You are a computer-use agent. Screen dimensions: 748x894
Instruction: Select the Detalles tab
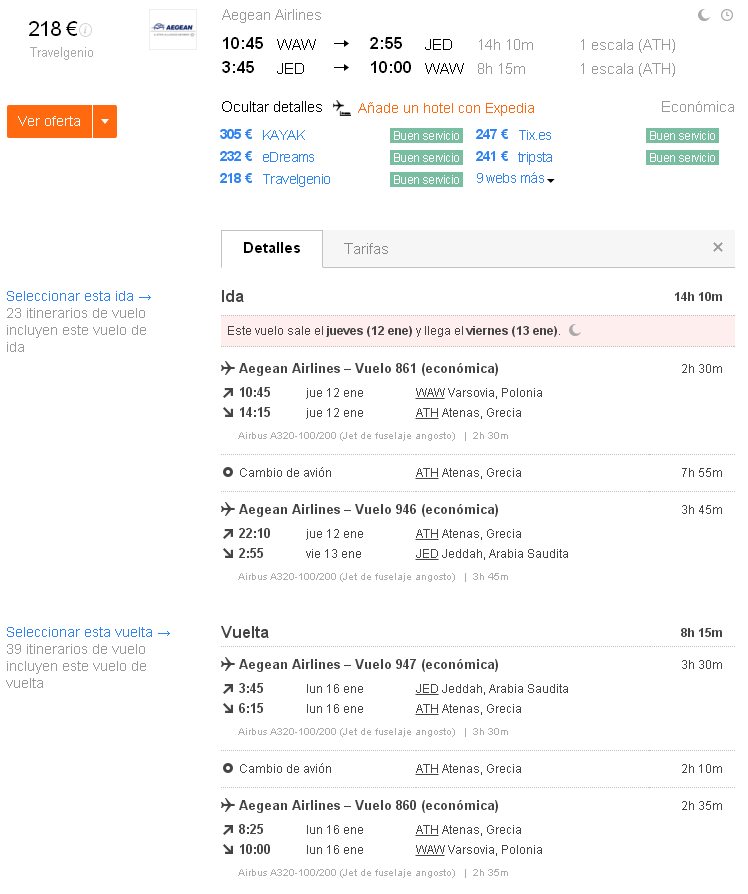[272, 249]
